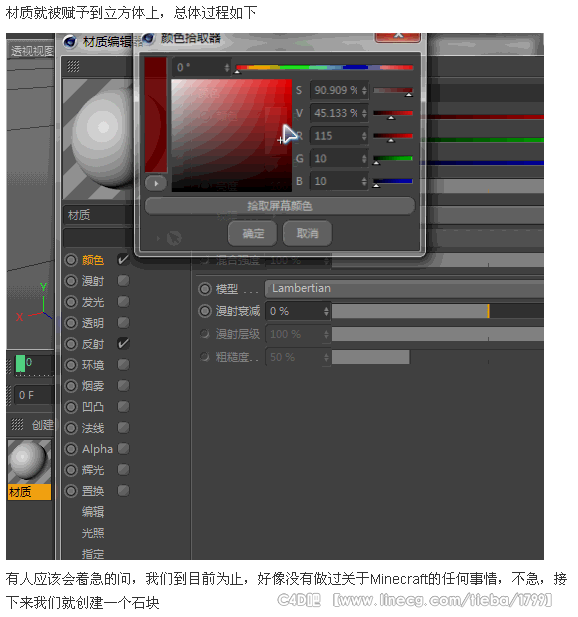Click the S saturation slider bar
This screenshot has height=617, width=578.
click(393, 91)
